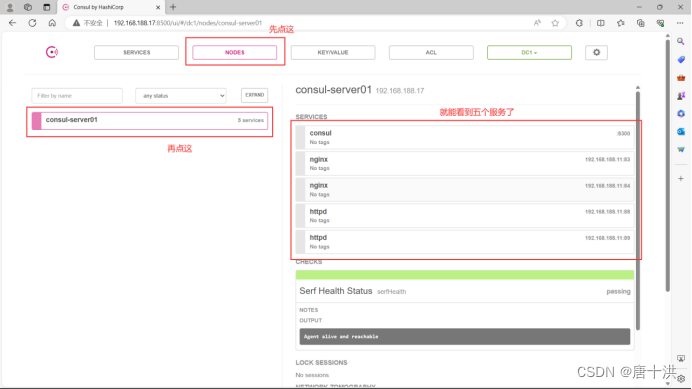
Task: Add a sidebar app with plus icon
Action: [681, 179]
